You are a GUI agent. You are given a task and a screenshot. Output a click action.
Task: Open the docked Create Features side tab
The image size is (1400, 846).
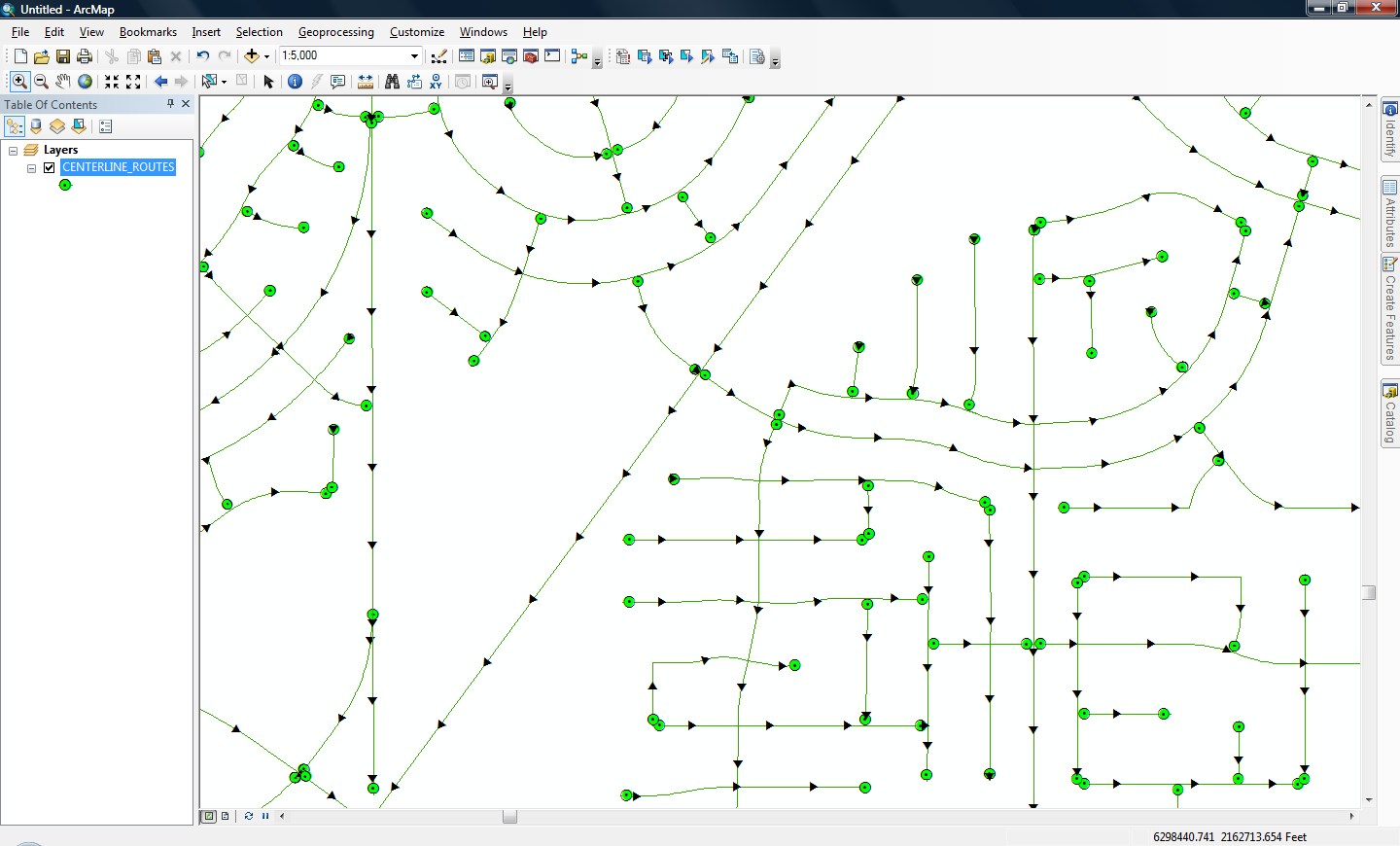[x=1390, y=309]
